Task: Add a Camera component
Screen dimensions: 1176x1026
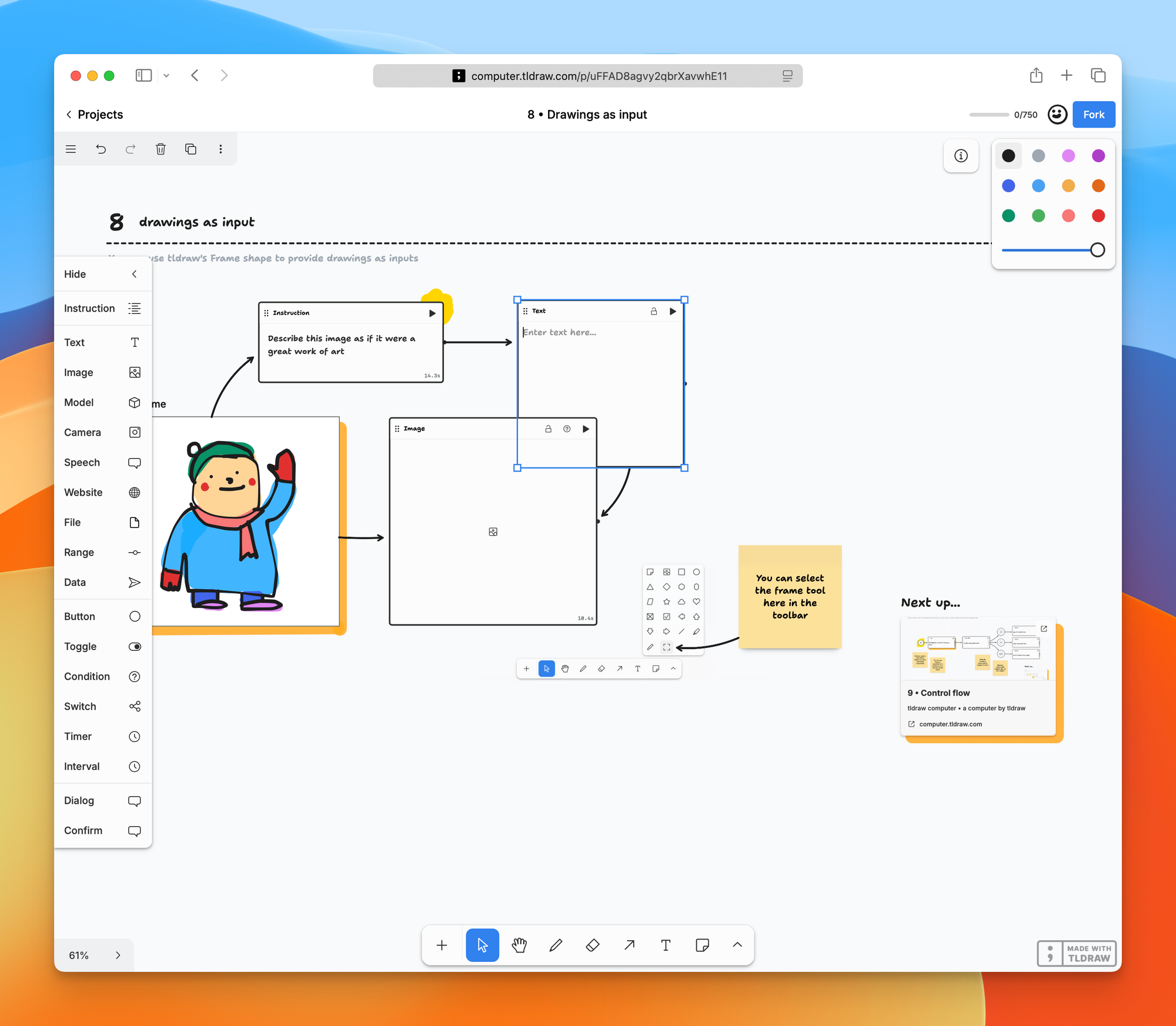Action: tap(103, 432)
